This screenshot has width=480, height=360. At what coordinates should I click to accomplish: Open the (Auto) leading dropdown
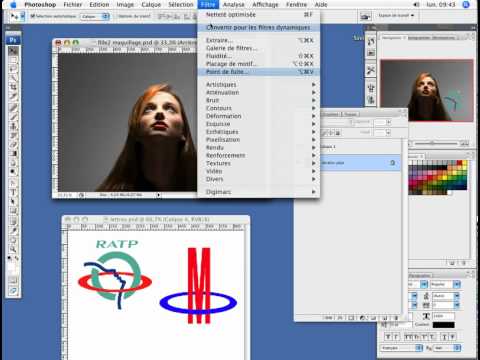[x=446, y=296]
